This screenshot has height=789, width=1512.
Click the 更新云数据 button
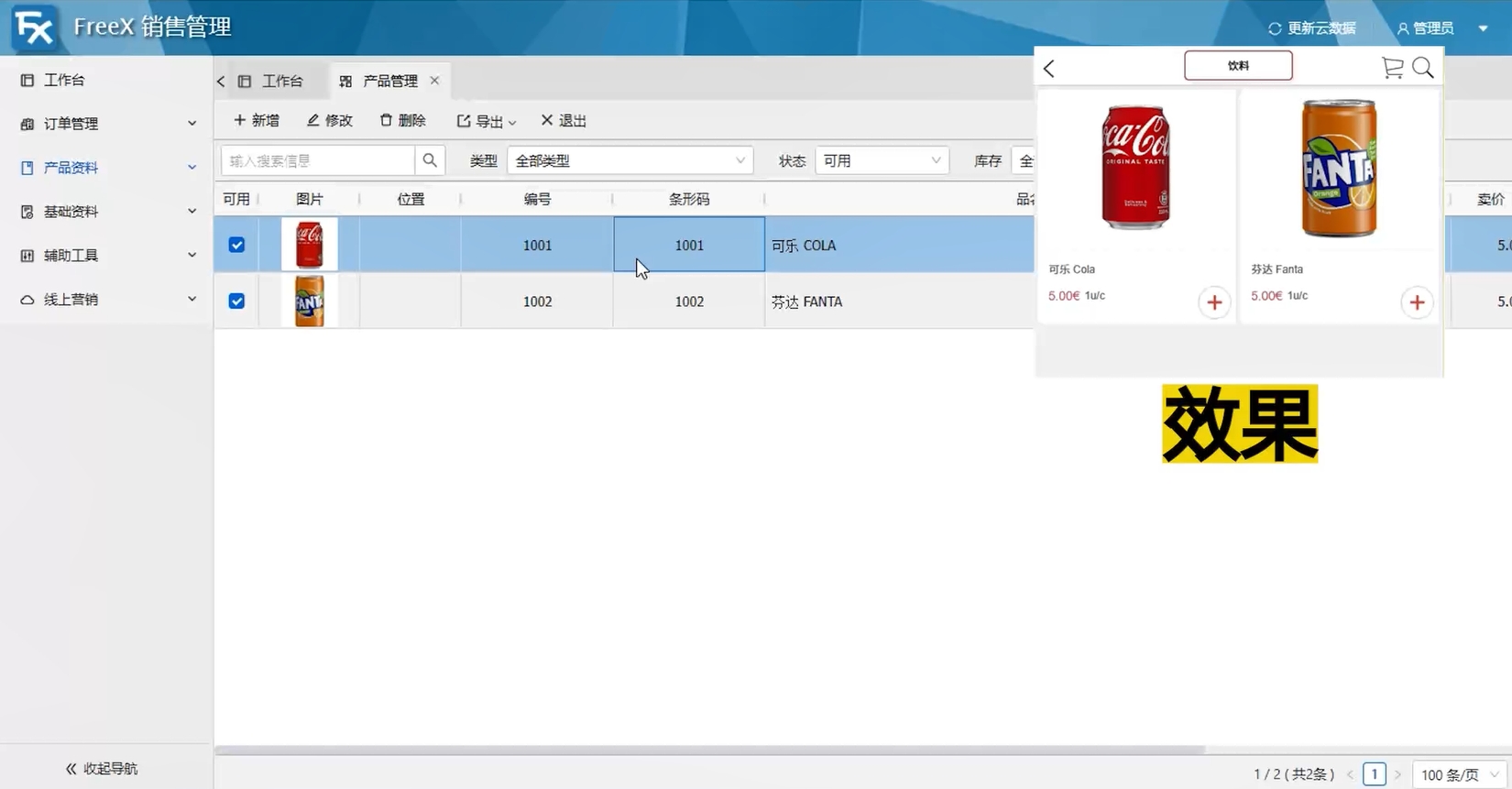[1312, 28]
